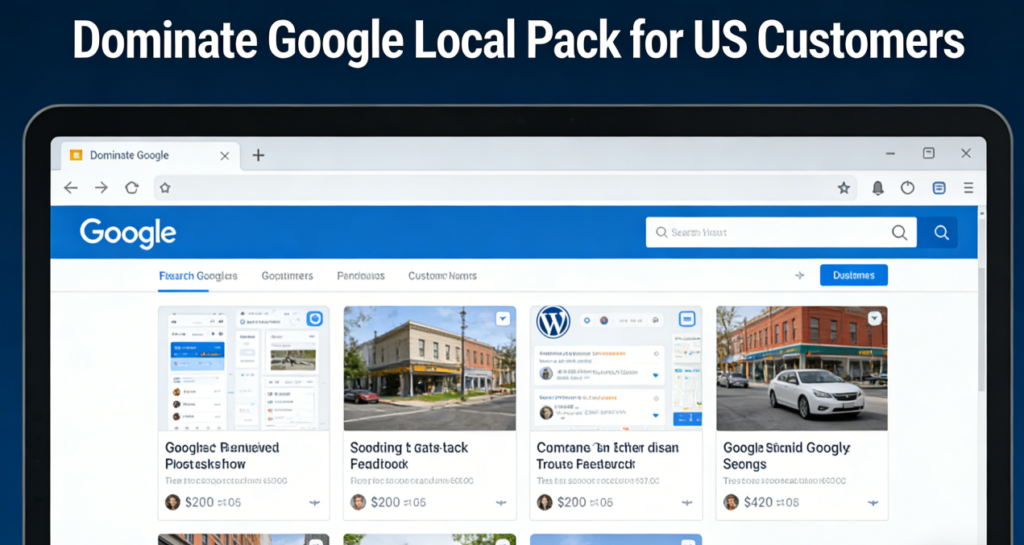
Task: Click into the Google search input field
Action: pyautogui.click(x=770, y=233)
